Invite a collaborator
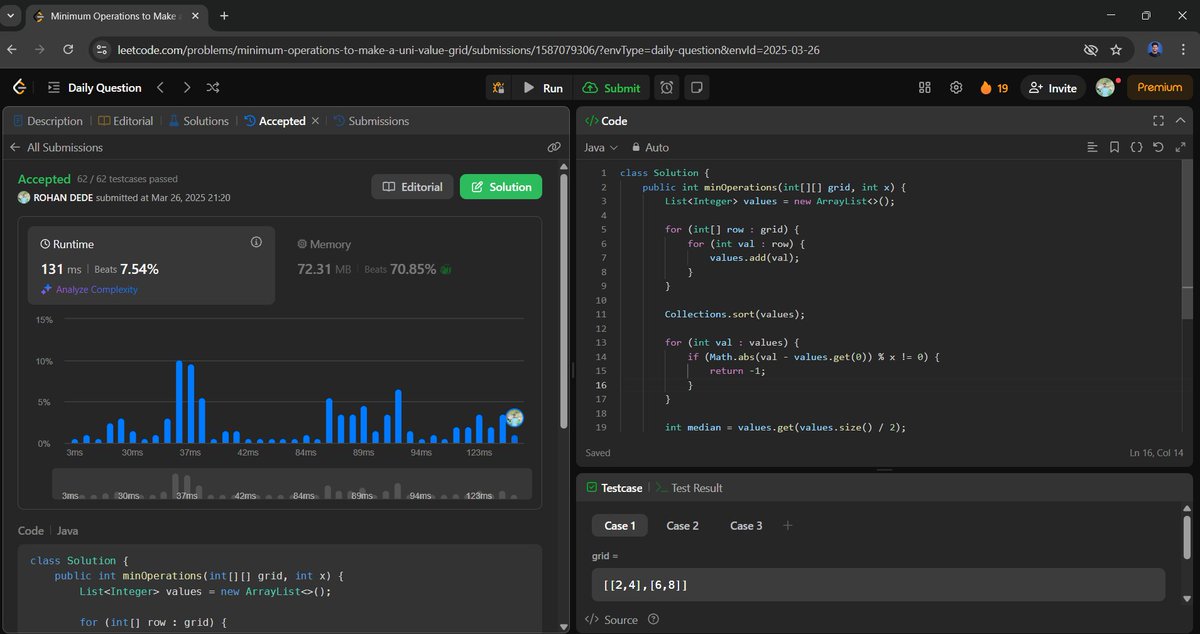The width and height of the screenshot is (1200, 634). coord(1052,88)
